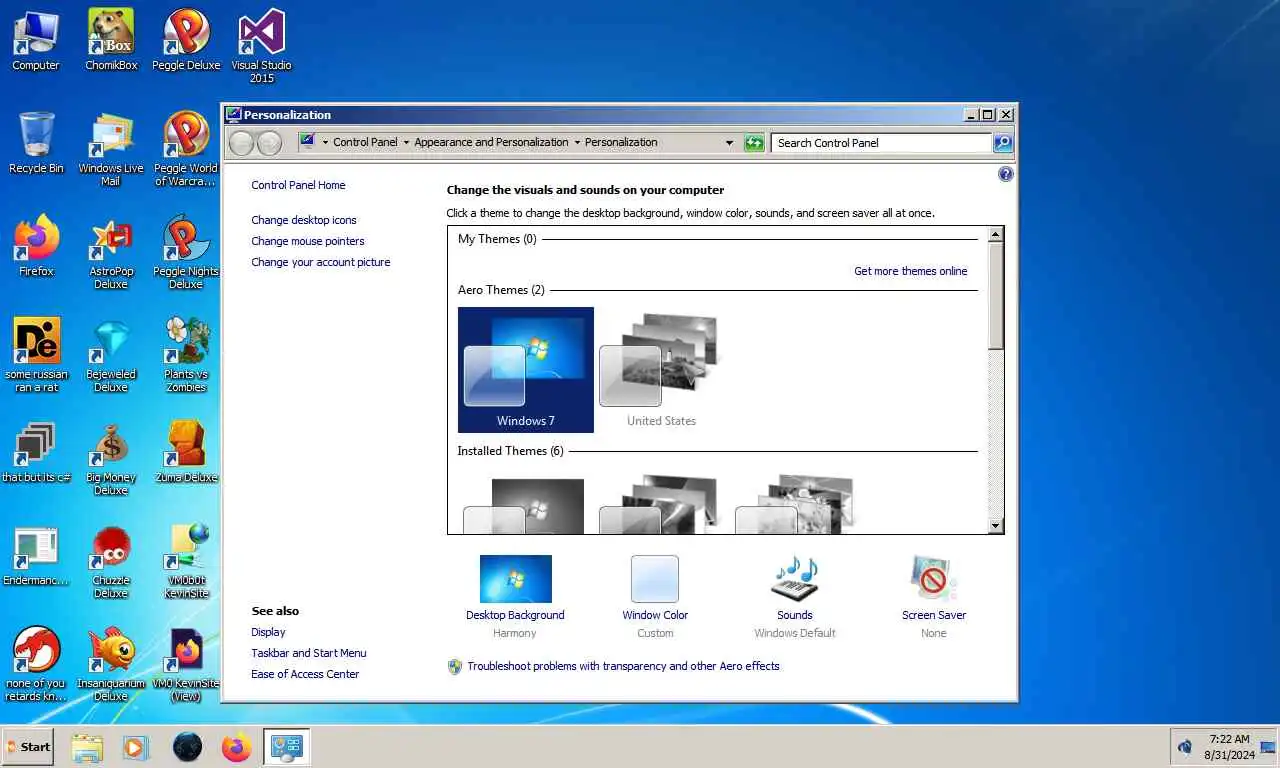Select the Windows Live Mail desktop icon
Viewport: 1280px width, 768px height.
(111, 150)
